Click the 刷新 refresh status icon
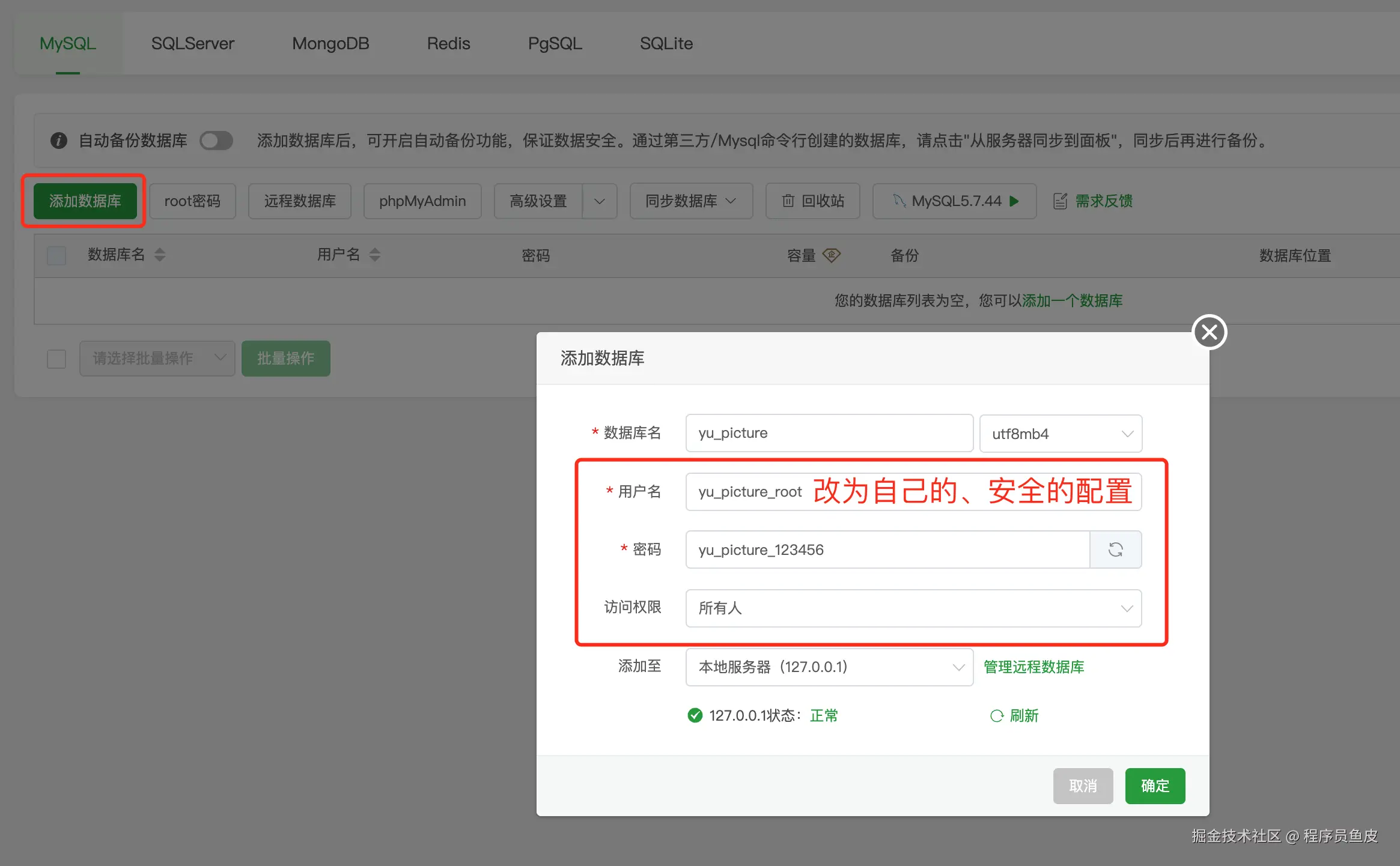Image resolution: width=1400 pixels, height=866 pixels. [x=997, y=716]
